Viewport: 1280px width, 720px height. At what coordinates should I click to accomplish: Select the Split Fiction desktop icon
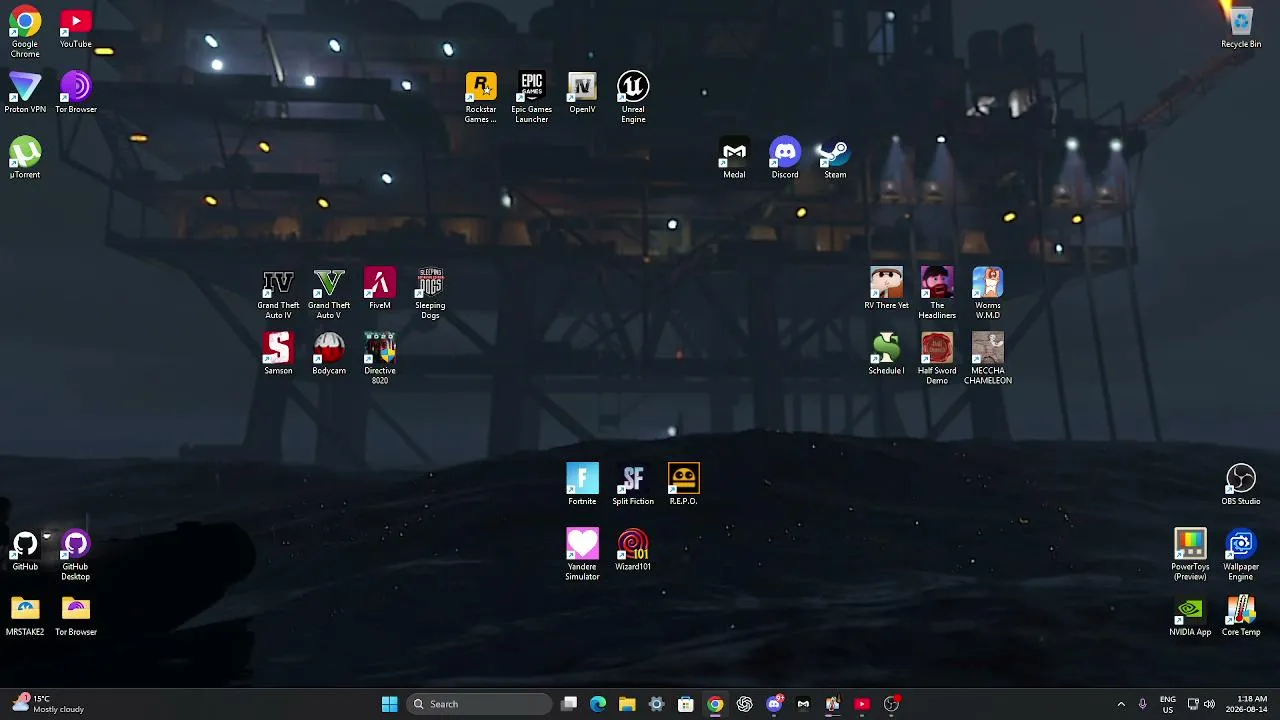pos(633,485)
